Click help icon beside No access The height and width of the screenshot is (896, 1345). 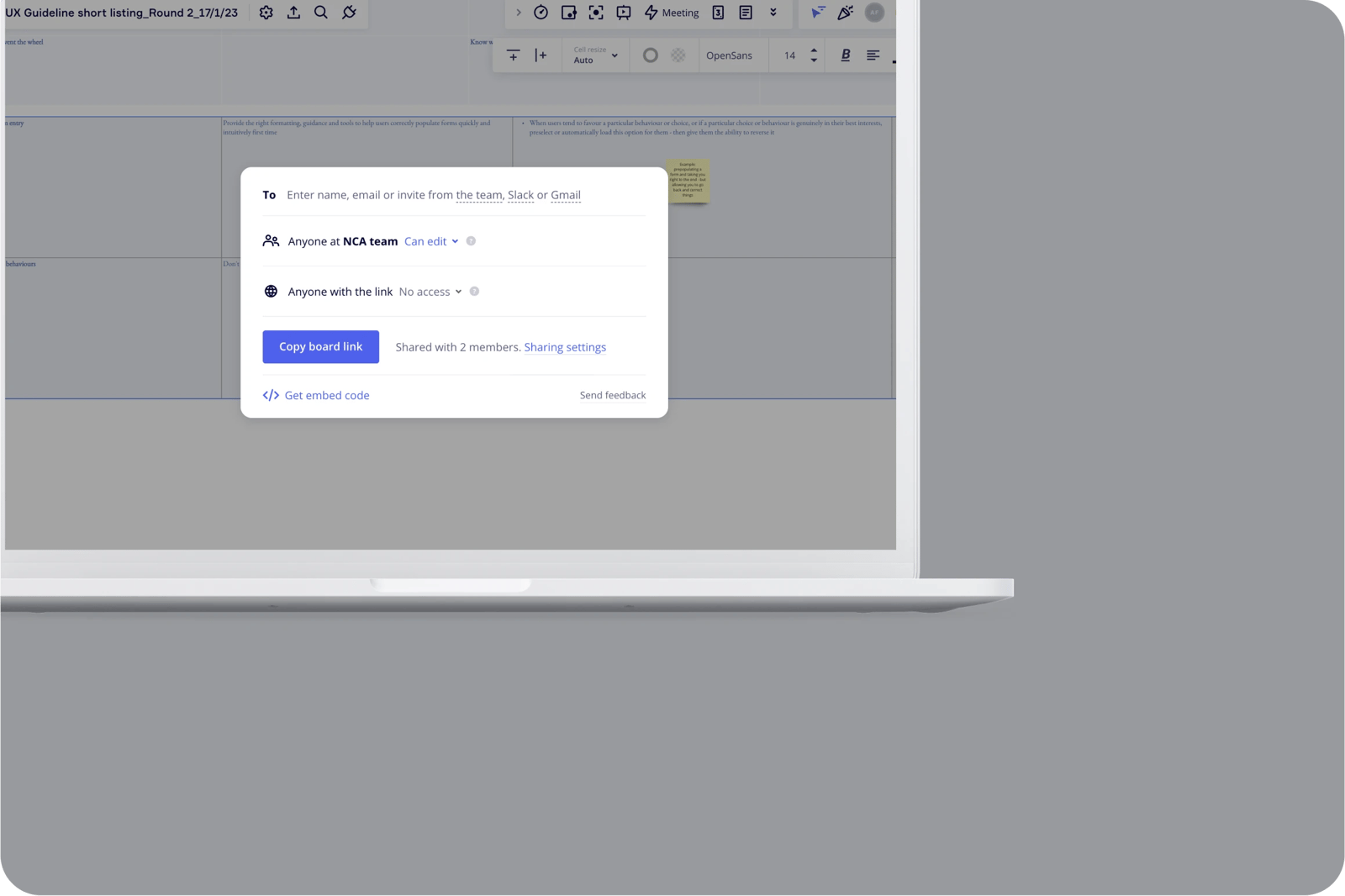(x=474, y=292)
